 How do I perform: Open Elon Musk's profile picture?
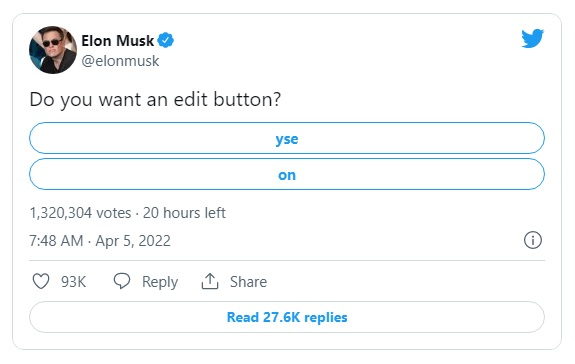click(53, 50)
